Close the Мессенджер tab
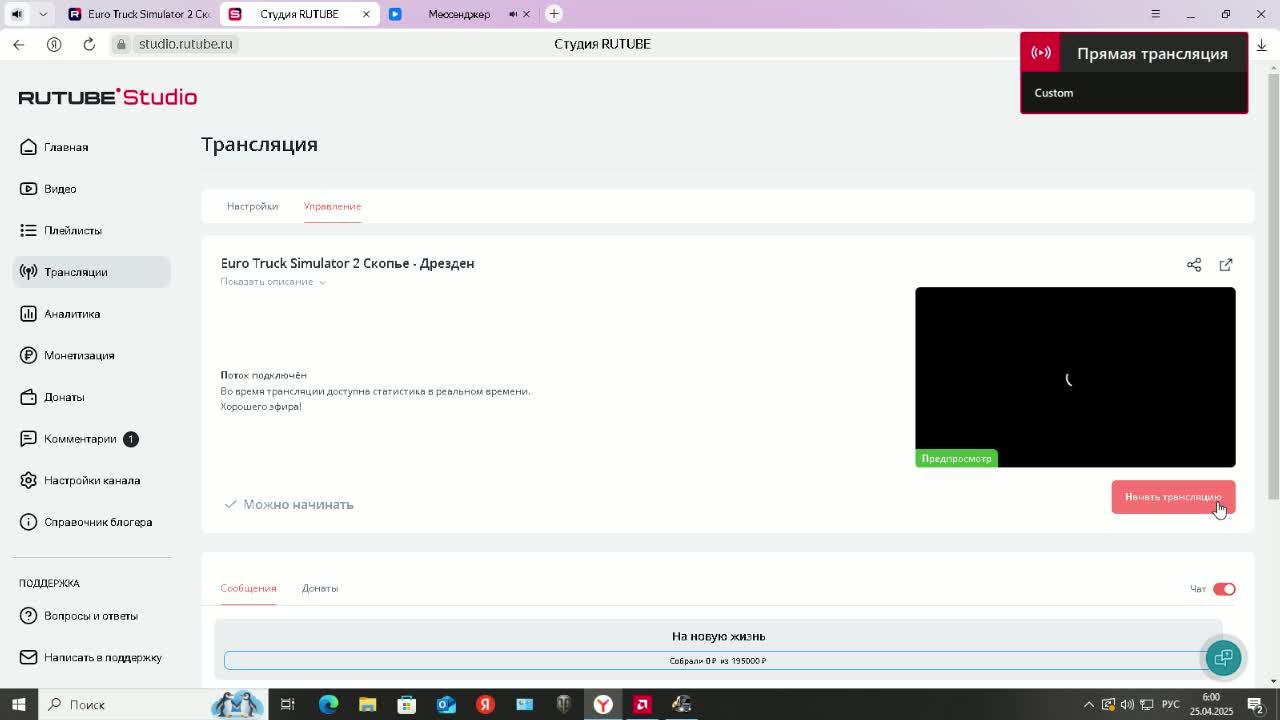This screenshot has height=720, width=1280. pyautogui.click(x=527, y=14)
